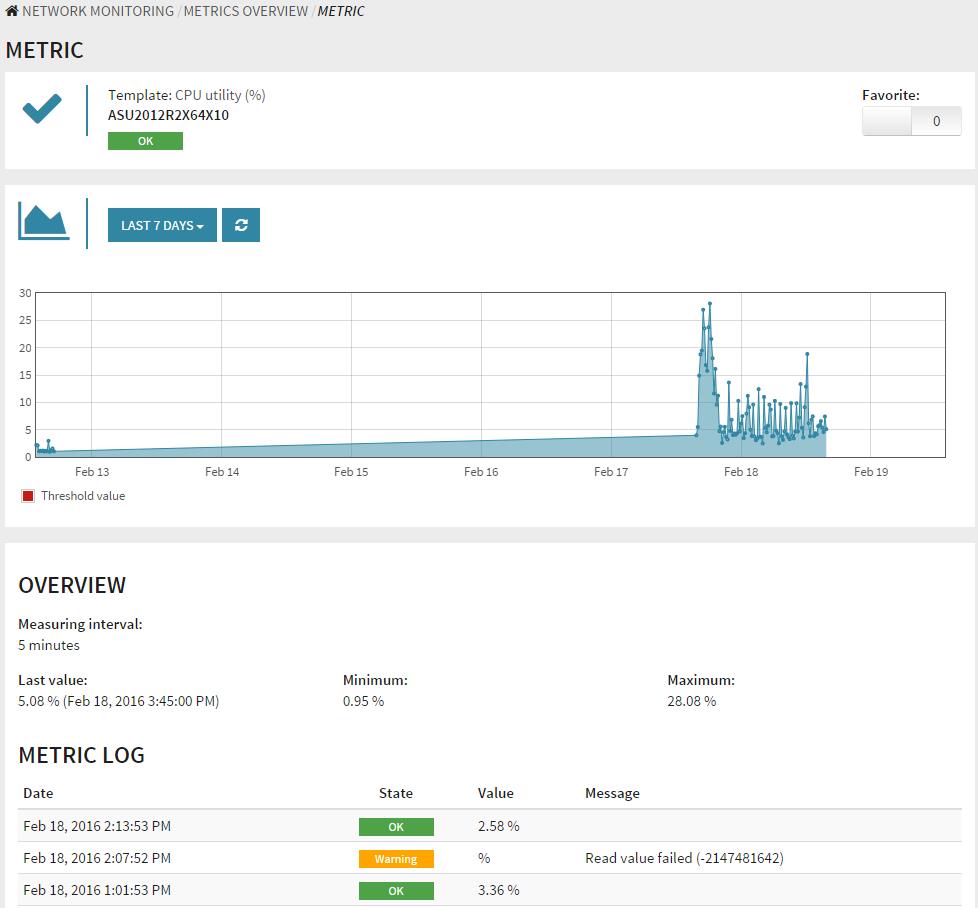
Task: Select the Feb 18 2:07:52 PM log row
Action: (96, 858)
